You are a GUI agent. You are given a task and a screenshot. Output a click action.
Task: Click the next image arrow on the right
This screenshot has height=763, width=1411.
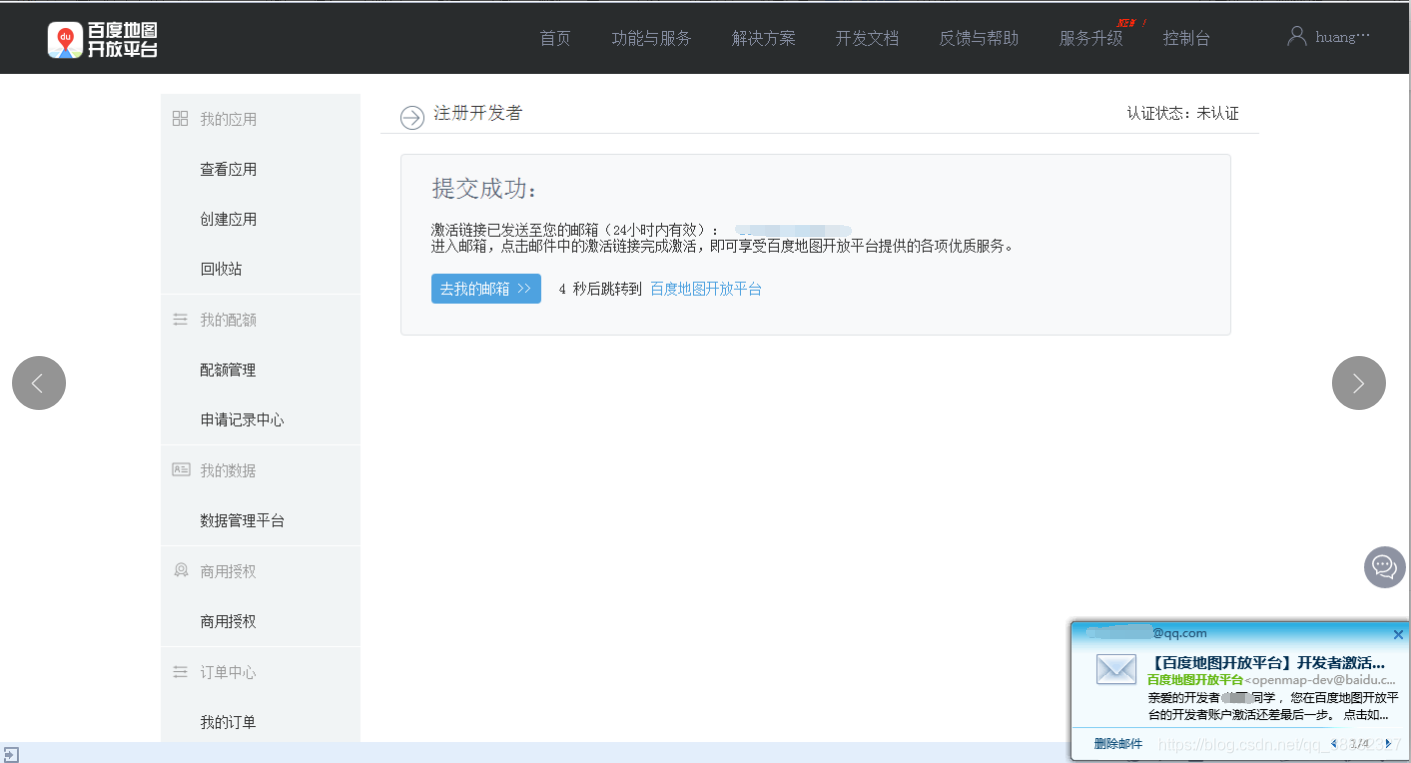(x=1359, y=383)
